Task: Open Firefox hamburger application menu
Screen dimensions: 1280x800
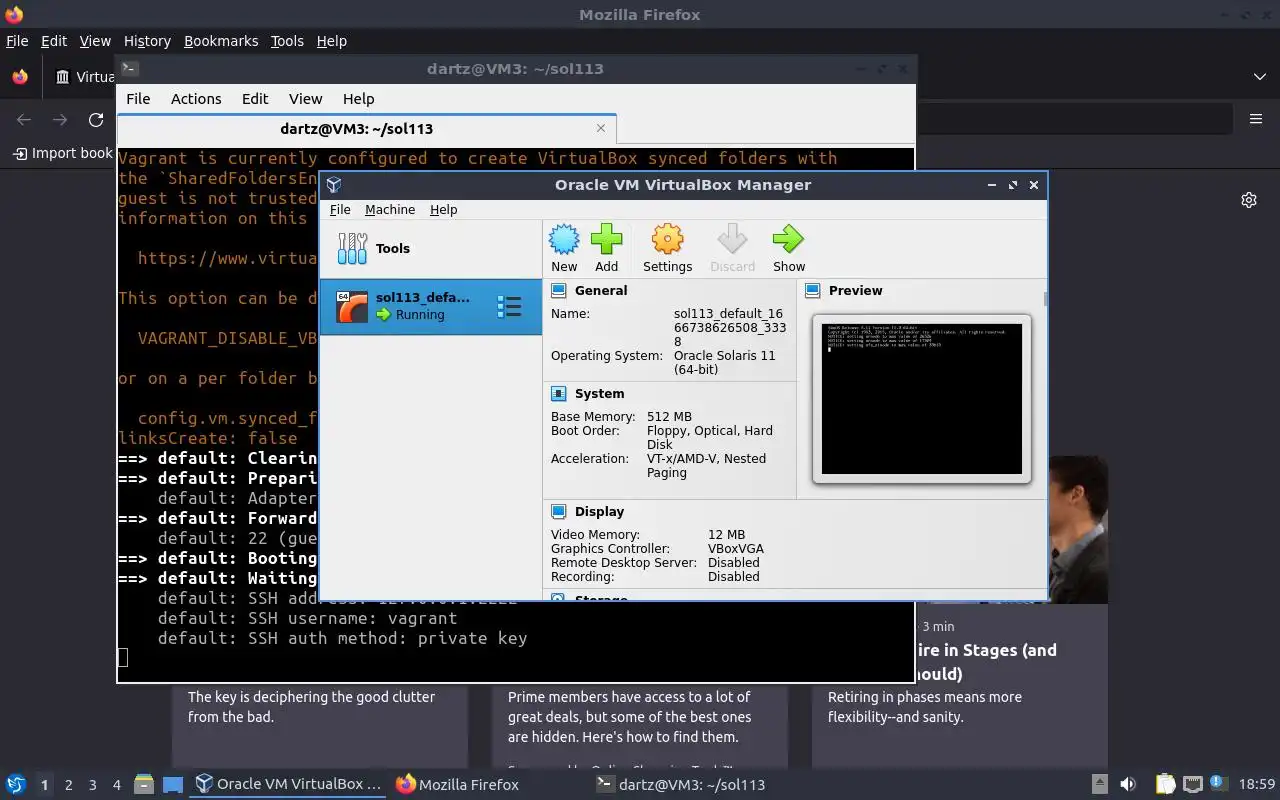Action: [1256, 120]
